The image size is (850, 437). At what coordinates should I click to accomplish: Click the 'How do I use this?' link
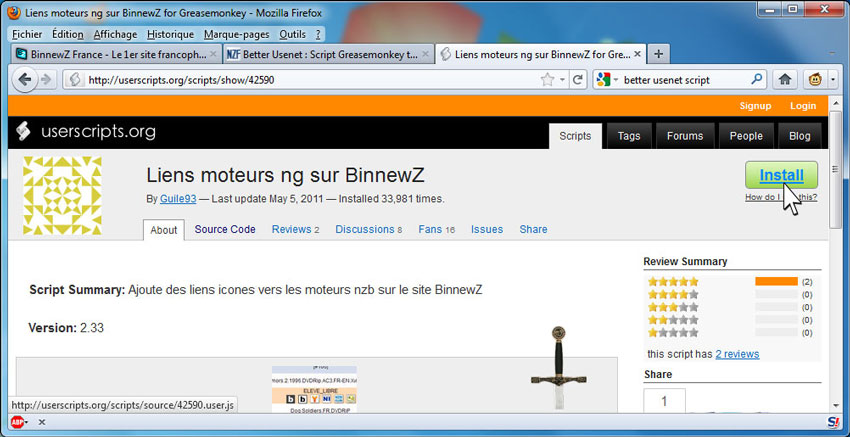(x=781, y=197)
